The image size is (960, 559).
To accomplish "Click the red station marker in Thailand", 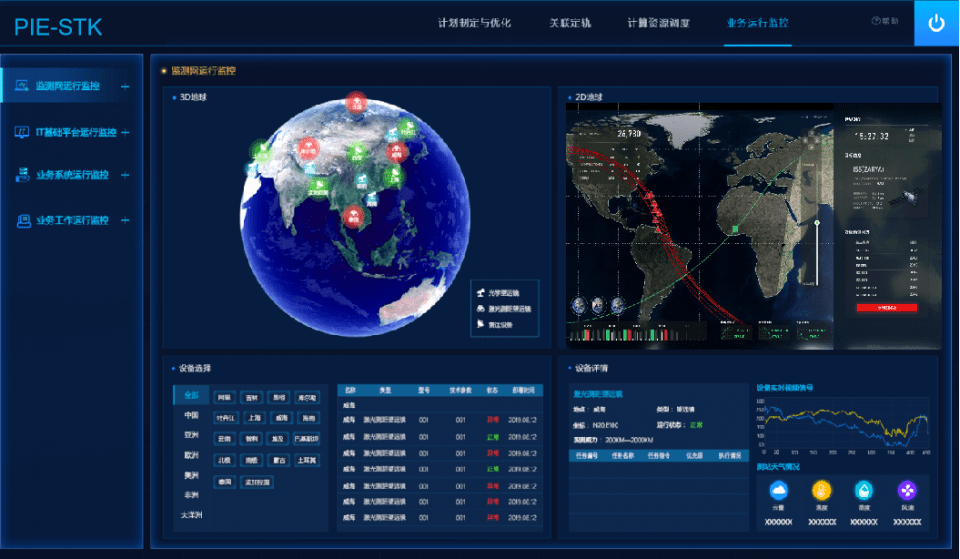I will point(352,215).
